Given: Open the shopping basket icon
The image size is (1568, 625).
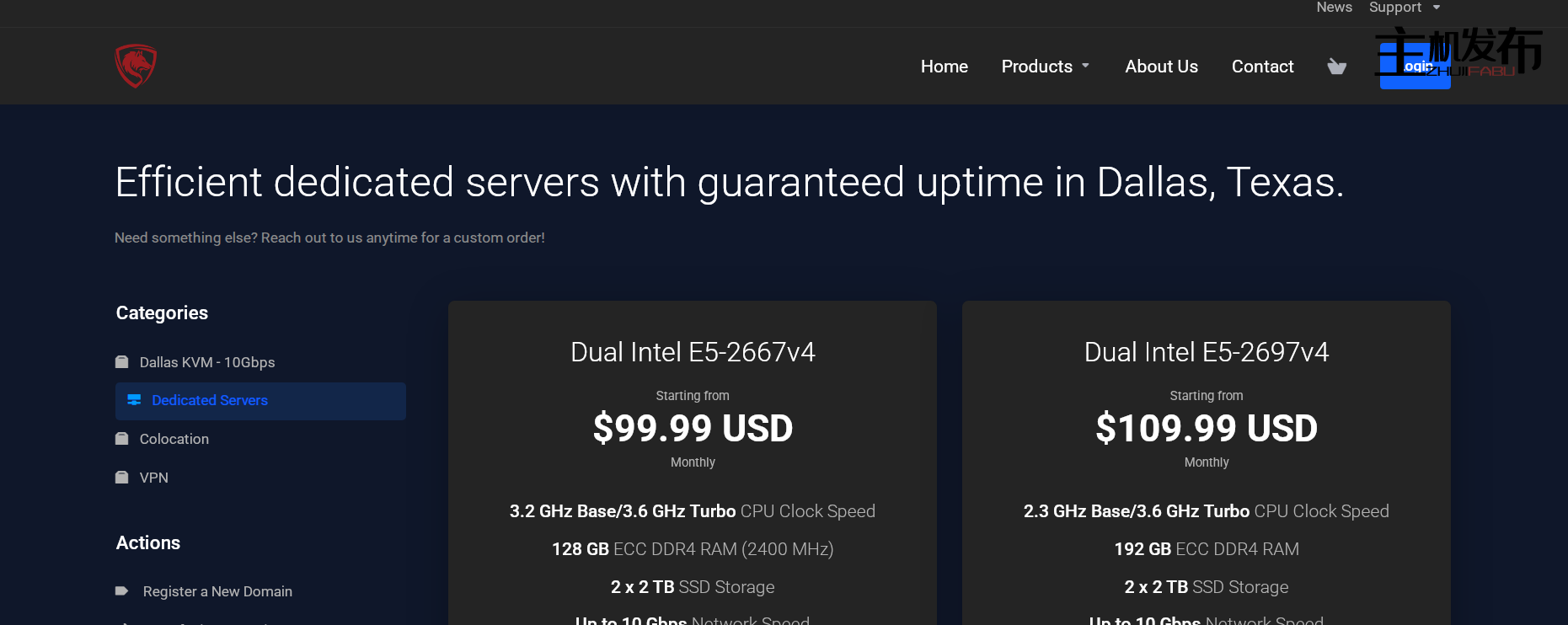Looking at the screenshot, I should tap(1336, 67).
